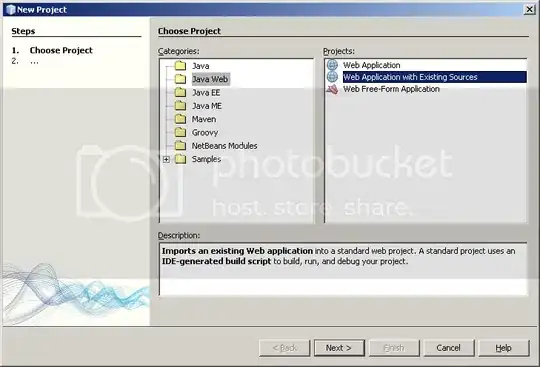This screenshot has height=367, width=540.
Task: Click the Samples folder icon
Action: [180, 159]
